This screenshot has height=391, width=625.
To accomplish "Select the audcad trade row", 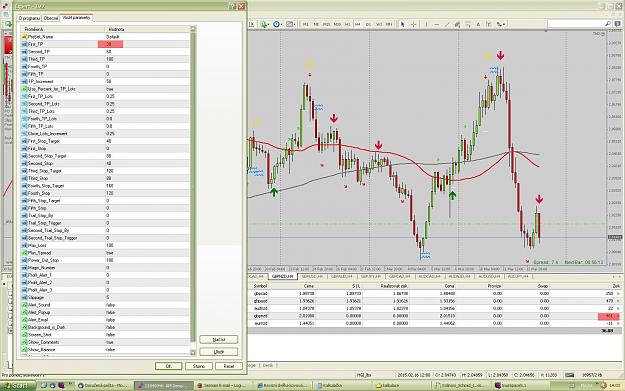I will coord(434,308).
